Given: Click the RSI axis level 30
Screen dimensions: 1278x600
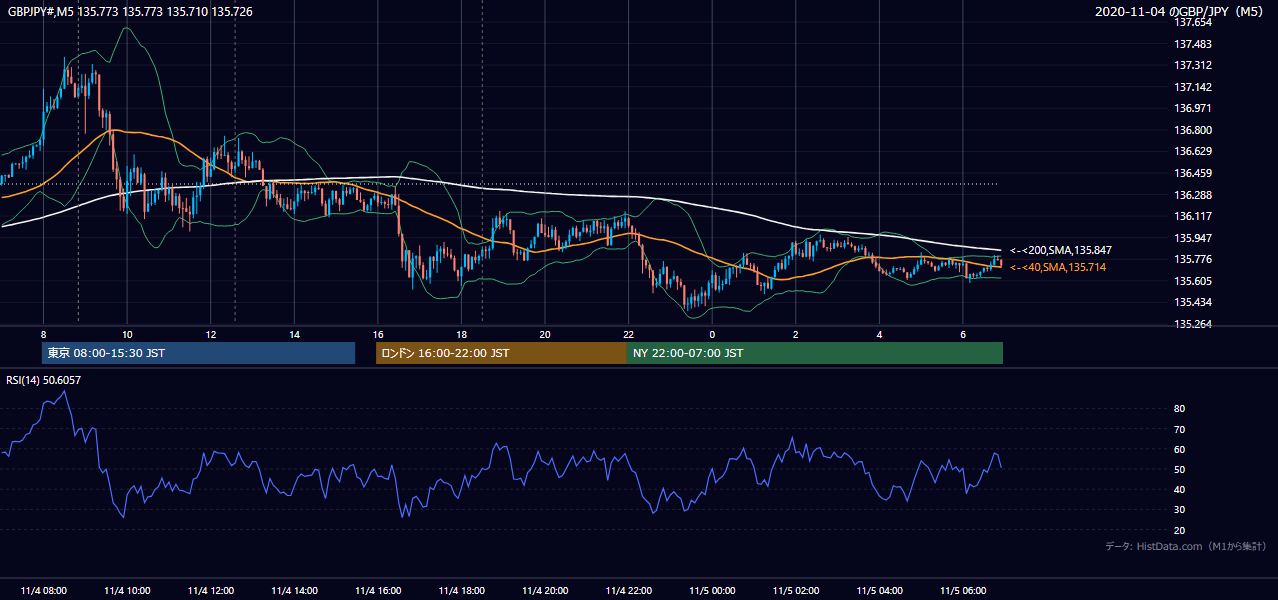Looking at the screenshot, I should coord(1179,509).
